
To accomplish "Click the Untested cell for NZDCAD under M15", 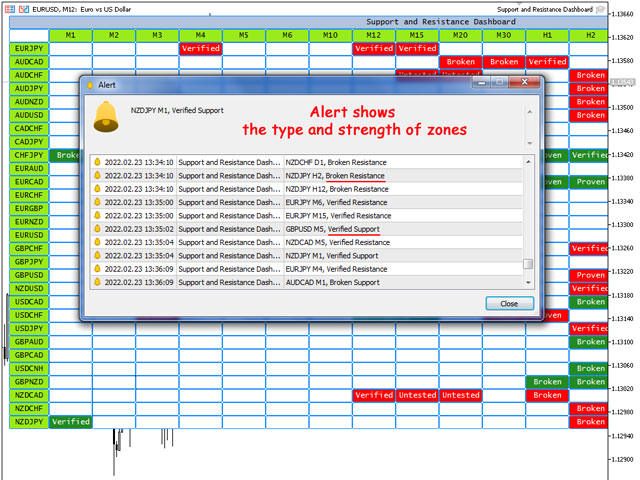I will pos(417,395).
